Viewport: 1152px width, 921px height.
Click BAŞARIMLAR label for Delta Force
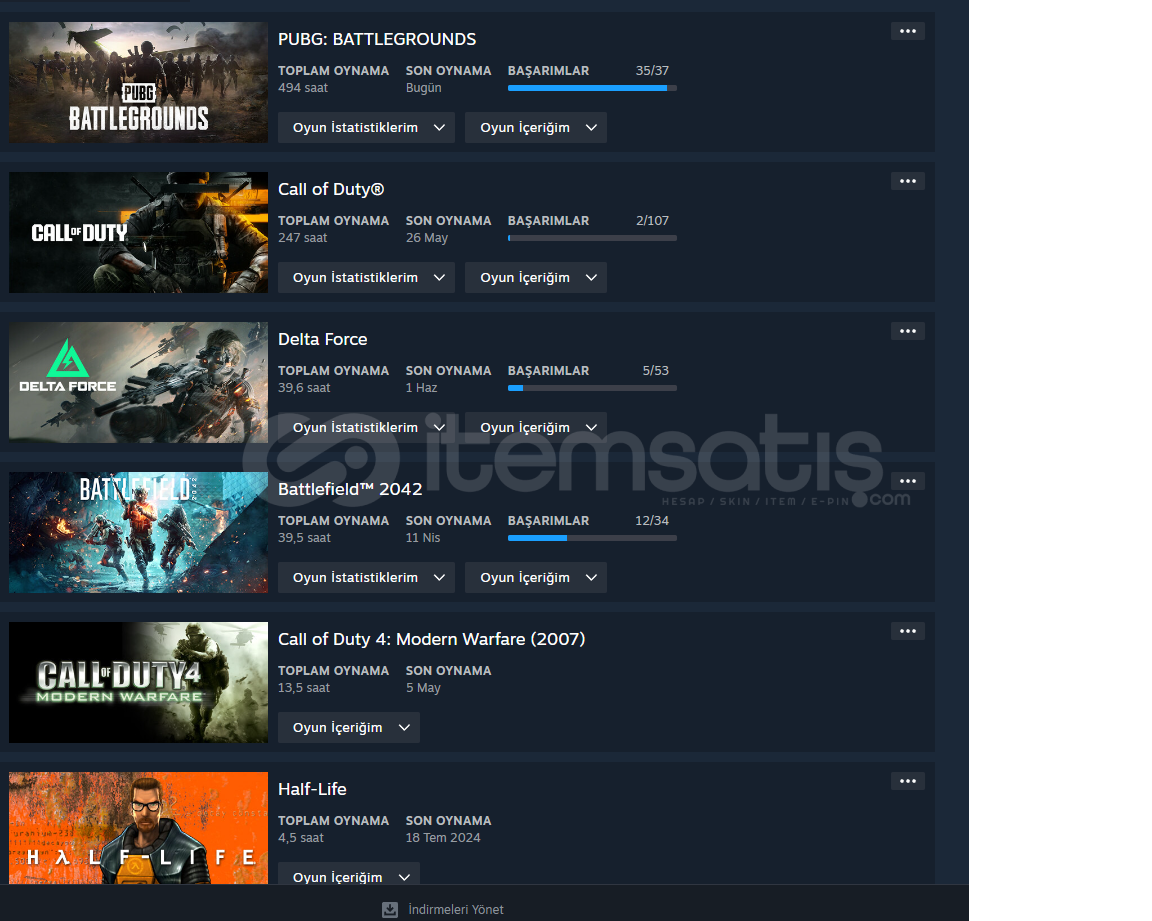coord(548,370)
